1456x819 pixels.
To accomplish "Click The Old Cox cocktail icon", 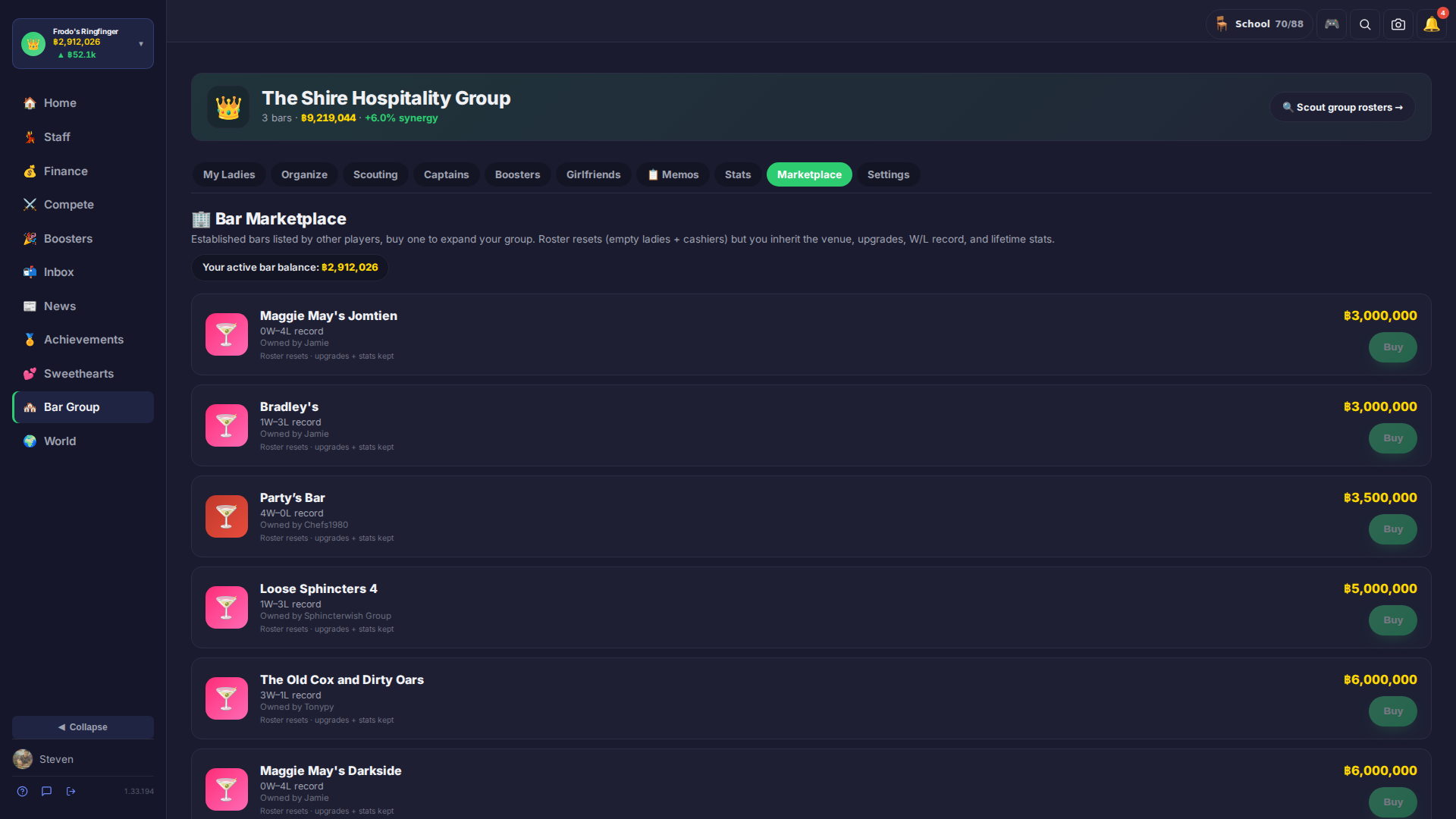I will 227,698.
